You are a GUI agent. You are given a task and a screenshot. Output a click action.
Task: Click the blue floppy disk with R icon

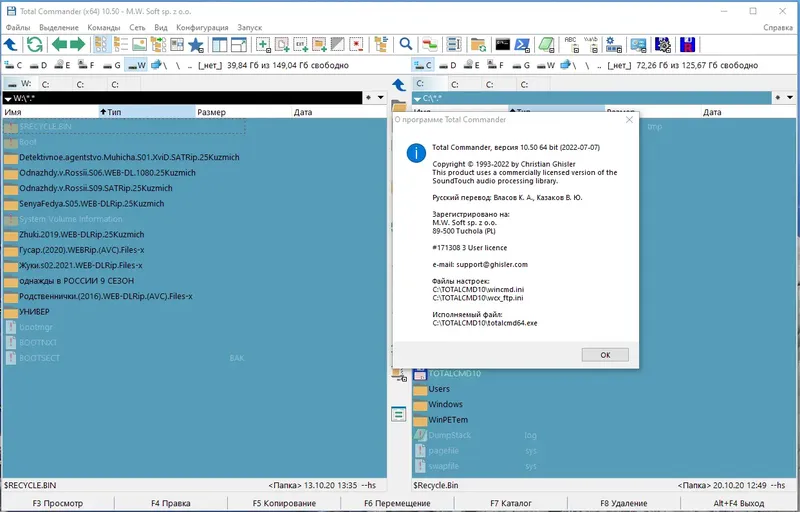click(688, 45)
